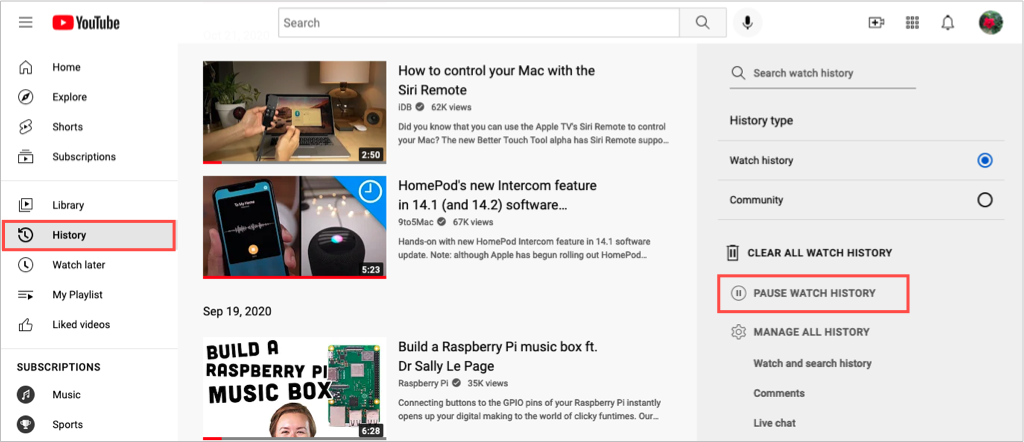Click the main Search input field

pyautogui.click(x=479, y=23)
